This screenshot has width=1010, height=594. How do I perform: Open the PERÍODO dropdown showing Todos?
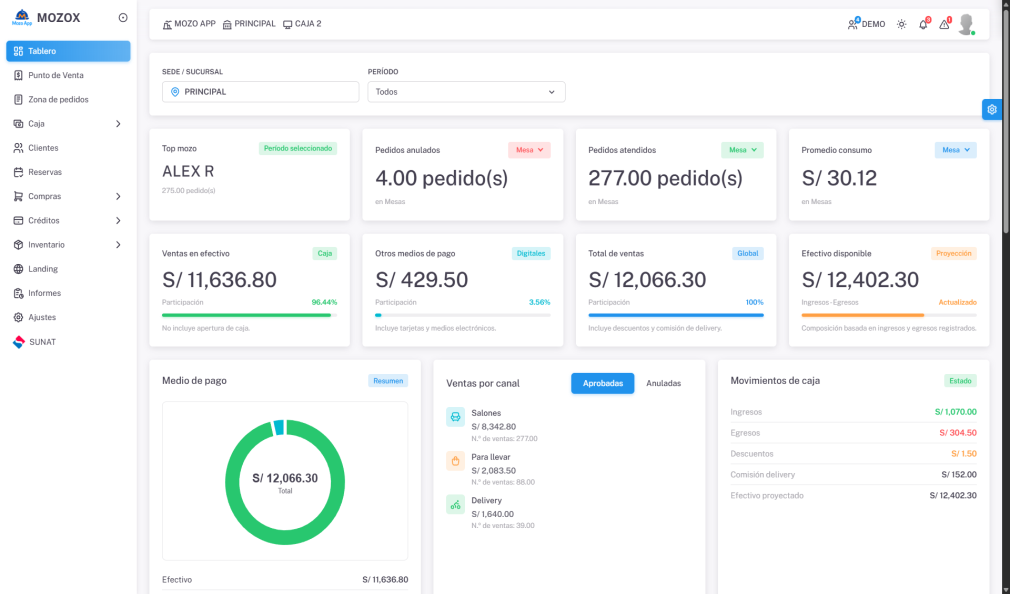coord(466,91)
